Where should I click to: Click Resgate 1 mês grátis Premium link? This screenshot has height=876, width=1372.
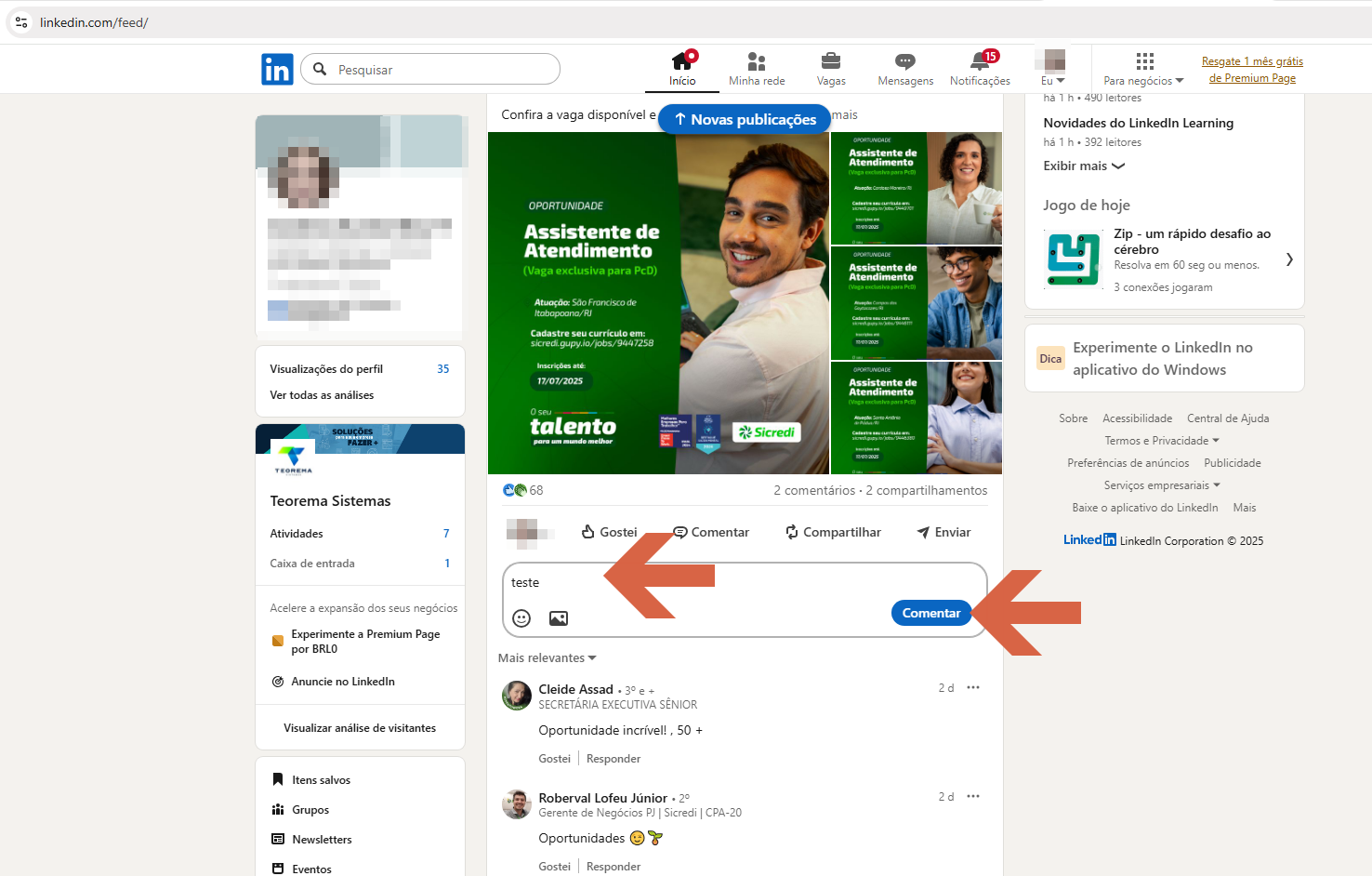(x=1252, y=70)
